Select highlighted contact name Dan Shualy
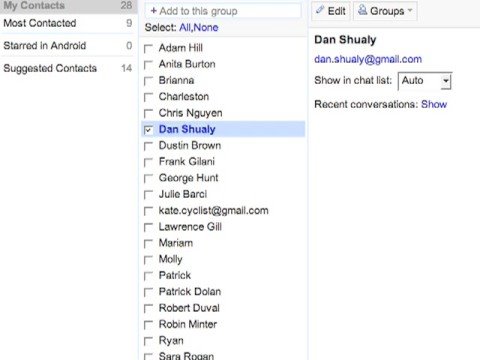 coord(187,129)
